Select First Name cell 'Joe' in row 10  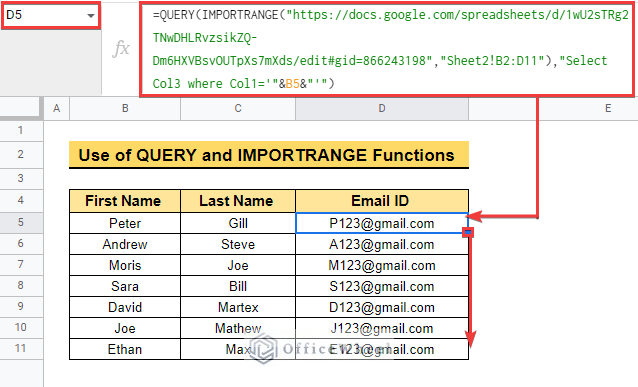[x=125, y=328]
